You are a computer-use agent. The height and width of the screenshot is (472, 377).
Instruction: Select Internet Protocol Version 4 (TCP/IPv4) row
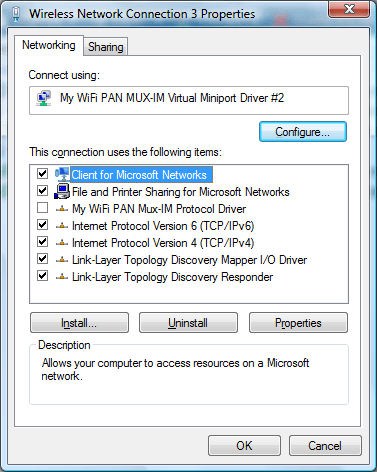pos(163,243)
